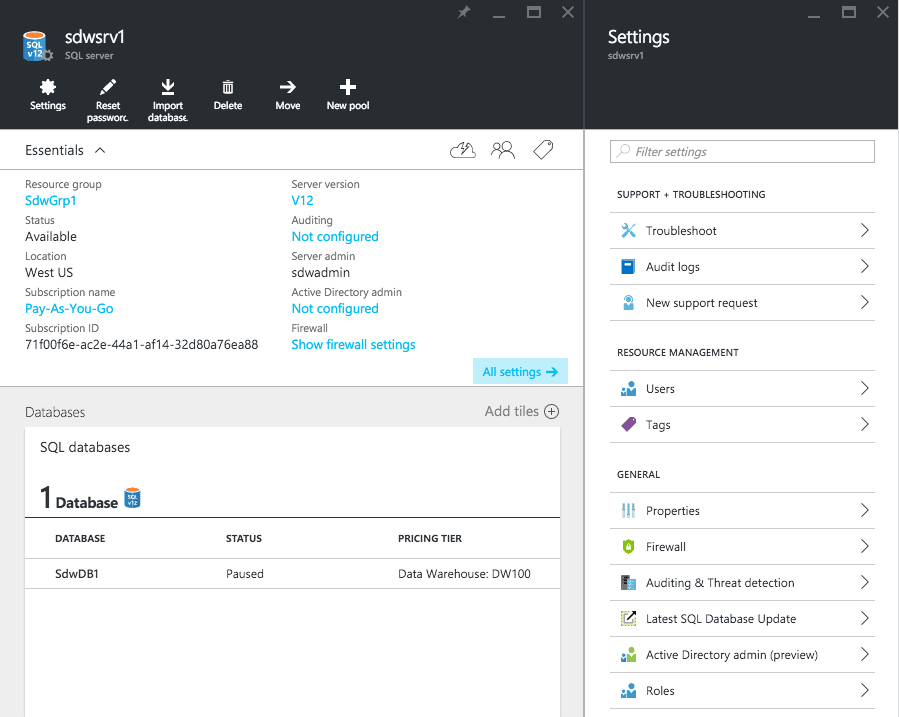Open the SdwGrp1 resource group link
The height and width of the screenshot is (717, 899).
[x=50, y=201]
